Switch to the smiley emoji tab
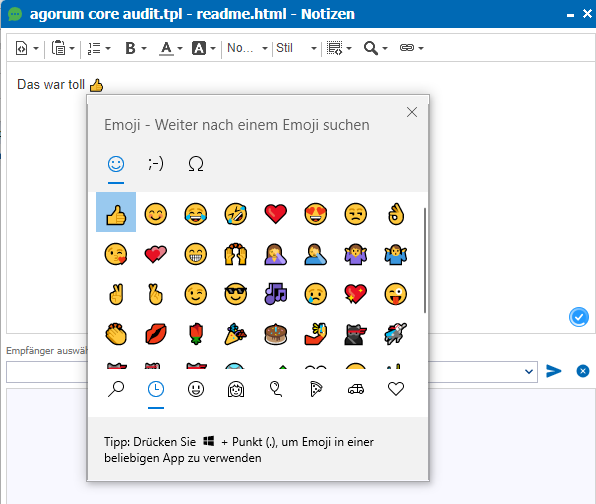The width and height of the screenshot is (596, 504). click(116, 164)
